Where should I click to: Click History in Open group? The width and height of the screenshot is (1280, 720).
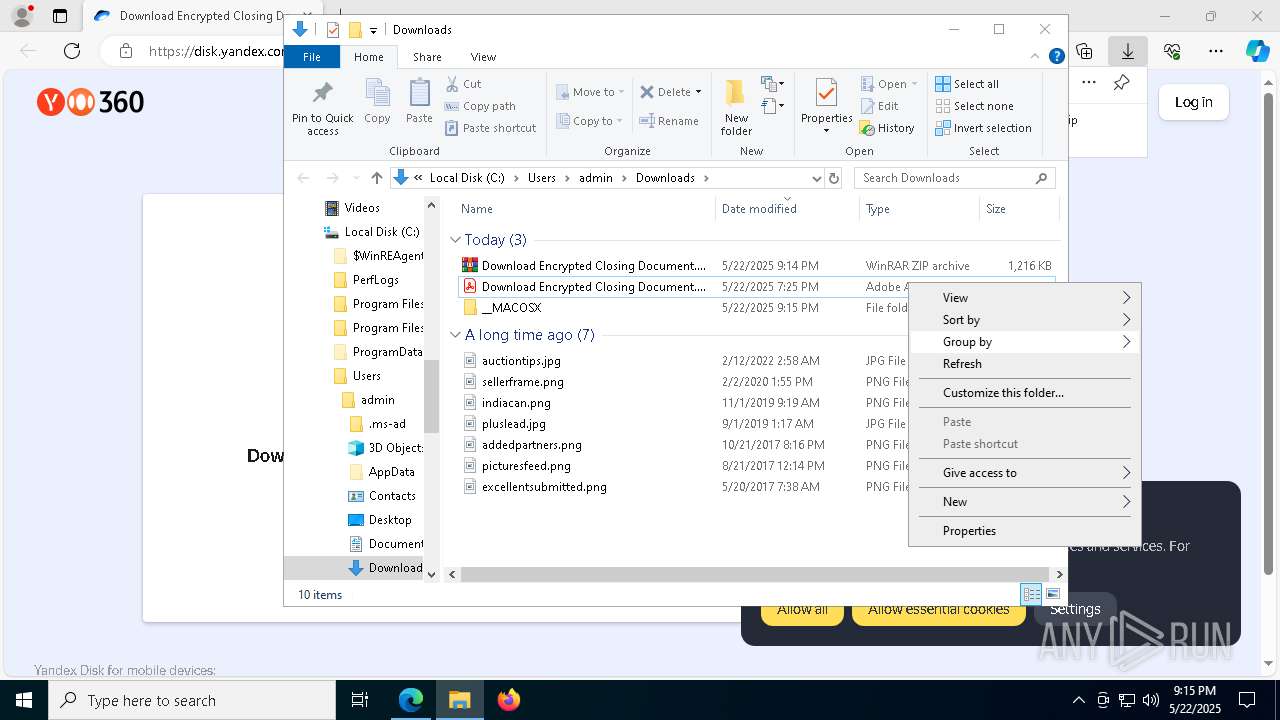pos(887,128)
